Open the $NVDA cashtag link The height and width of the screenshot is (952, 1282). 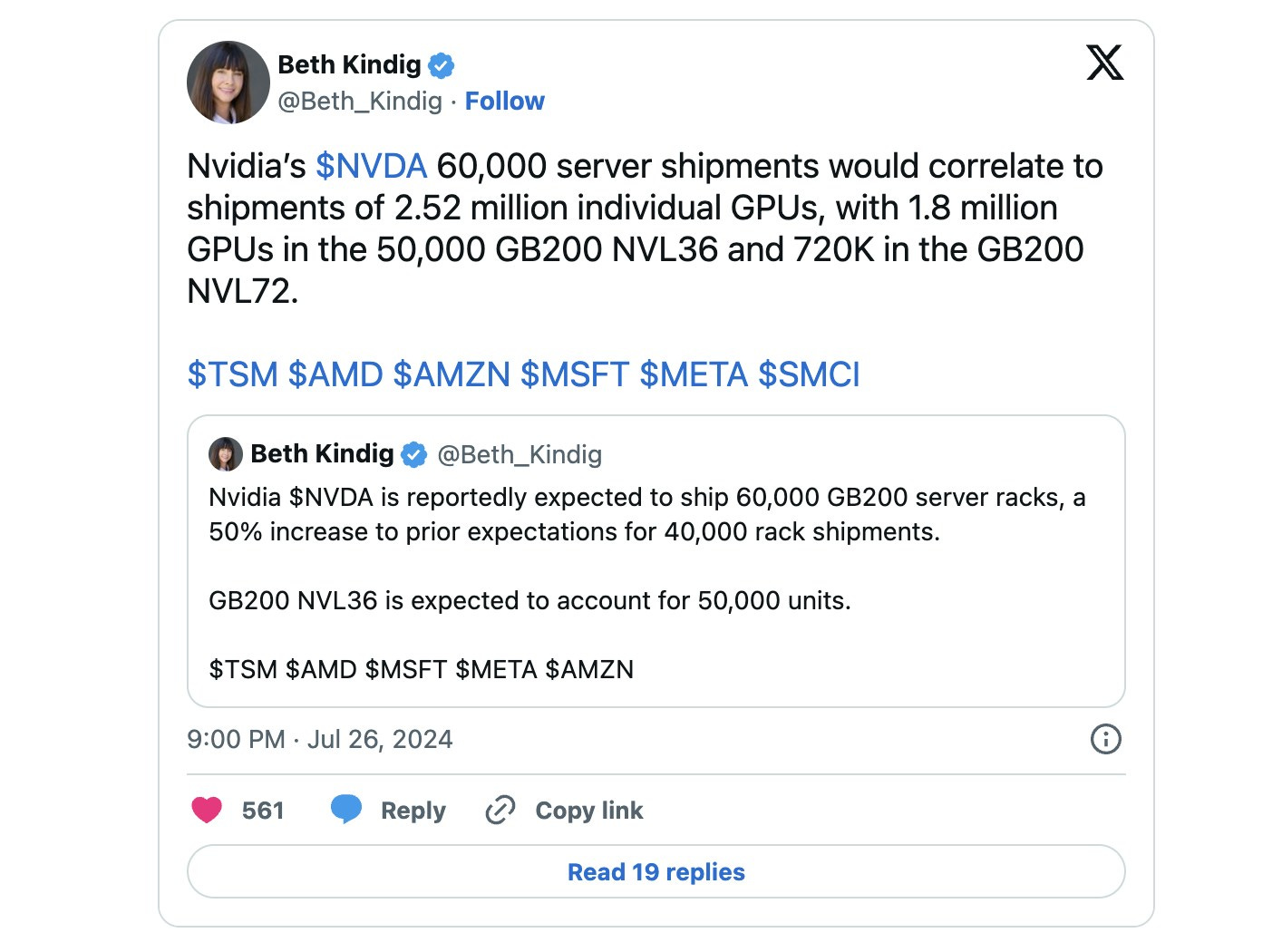click(x=371, y=166)
